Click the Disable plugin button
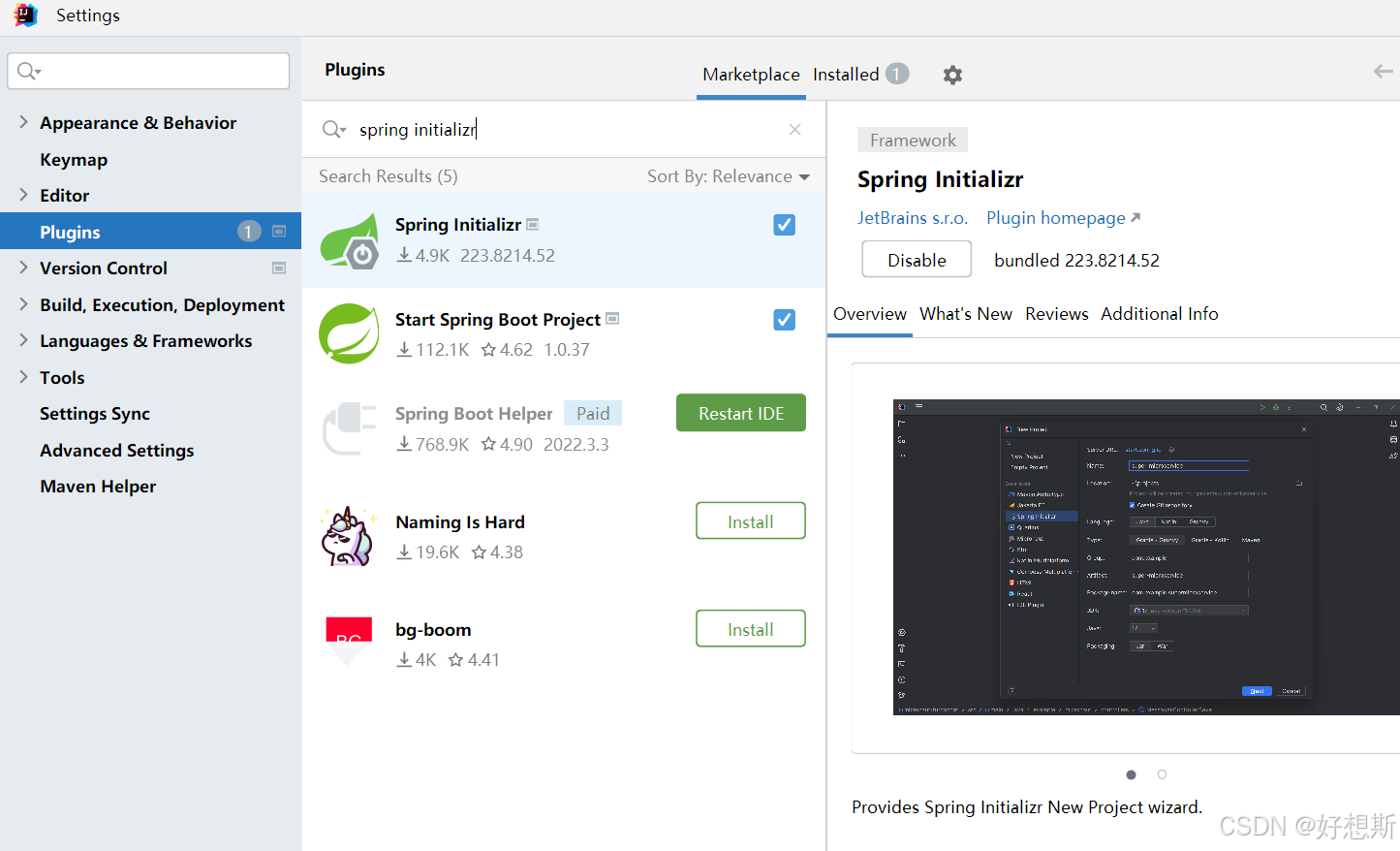Screen dimensions: 1400x851 coord(917,260)
